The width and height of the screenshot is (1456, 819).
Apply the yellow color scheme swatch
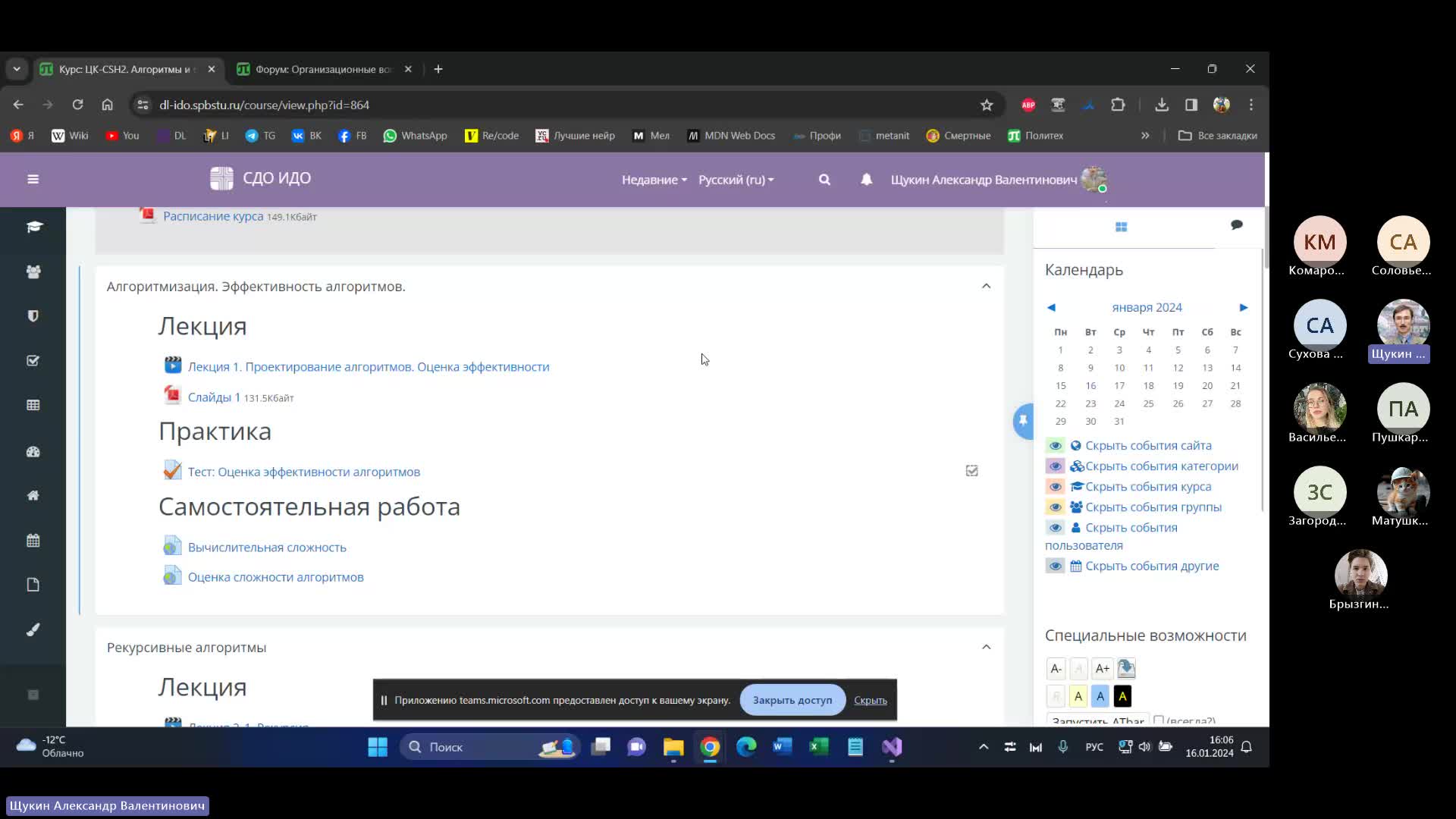tap(1078, 696)
